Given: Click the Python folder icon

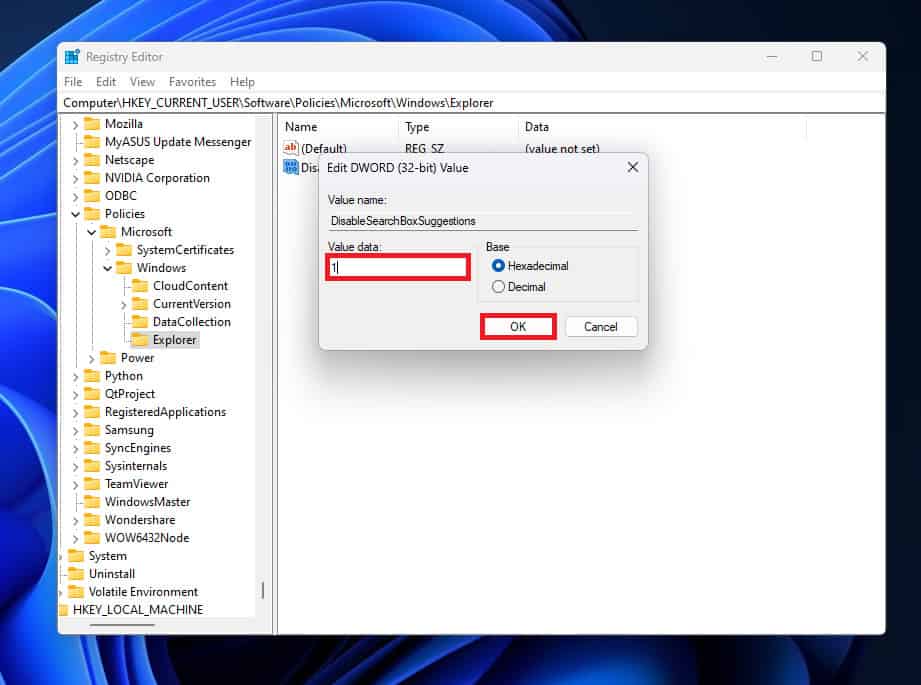Looking at the screenshot, I should (92, 376).
